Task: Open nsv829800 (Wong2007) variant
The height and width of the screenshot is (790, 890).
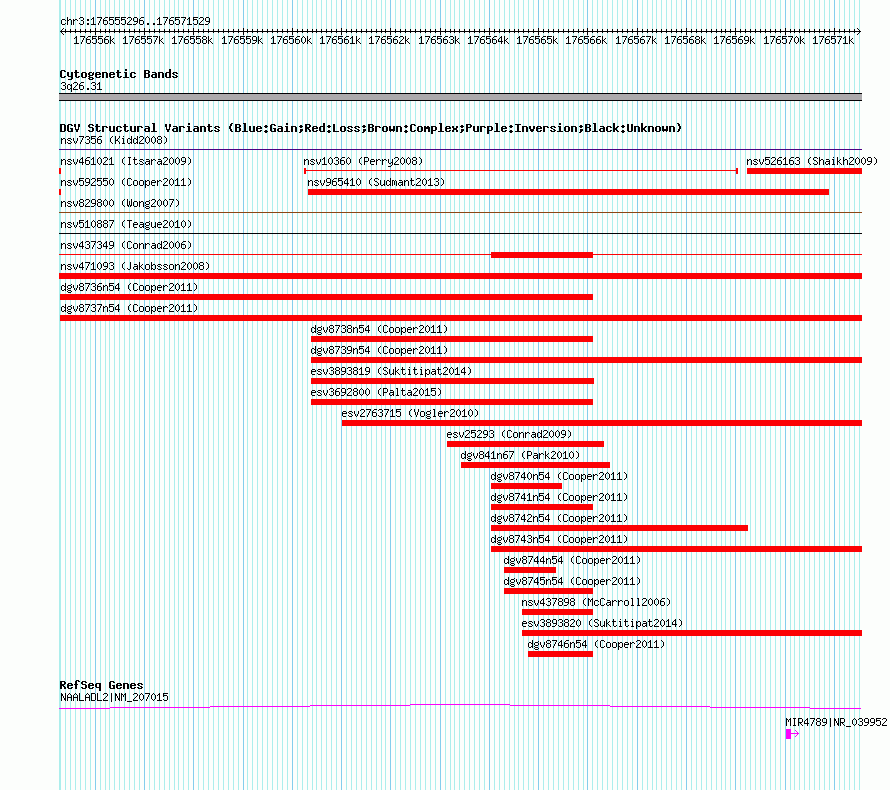Action: pyautogui.click(x=120, y=203)
